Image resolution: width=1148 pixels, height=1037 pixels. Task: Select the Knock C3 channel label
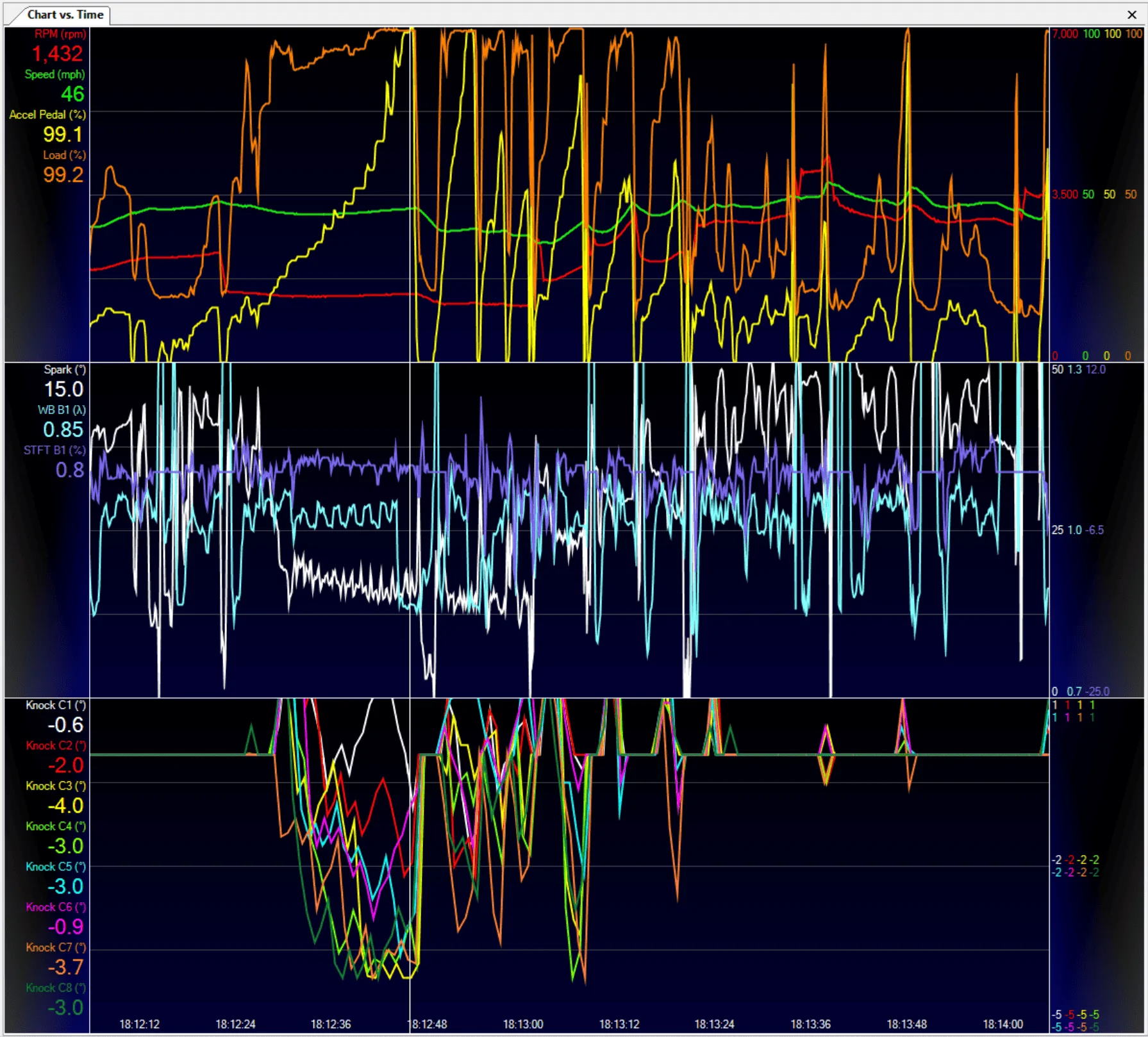pos(56,786)
